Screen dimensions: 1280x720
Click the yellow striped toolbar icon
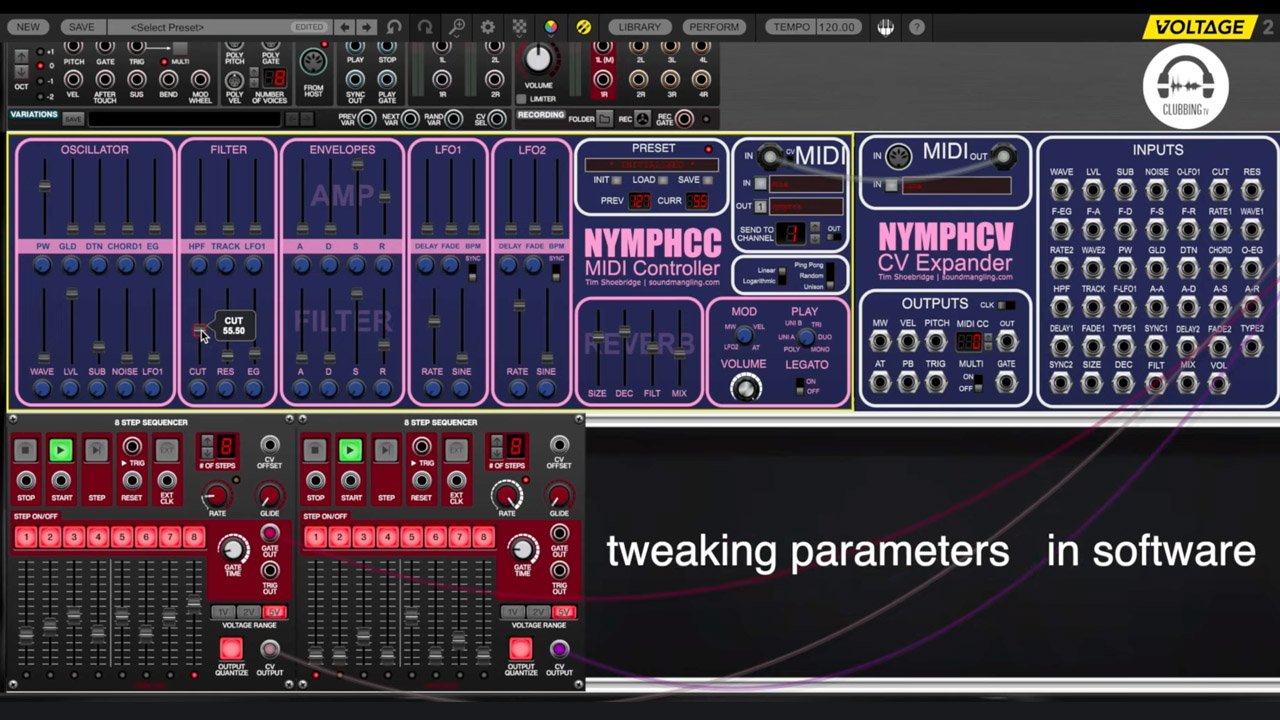583,27
